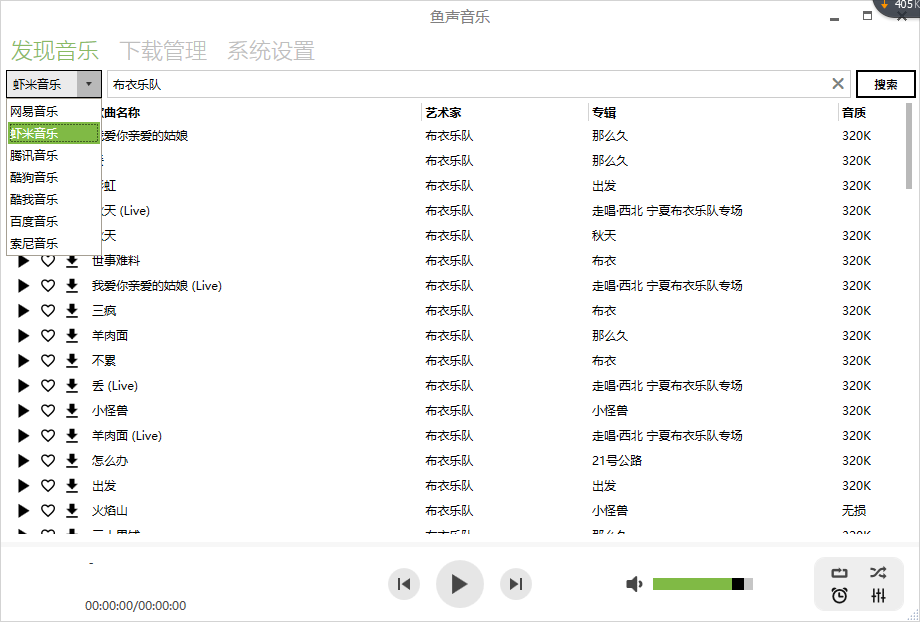
Task: Start playback with the main play button
Action: coord(459,584)
